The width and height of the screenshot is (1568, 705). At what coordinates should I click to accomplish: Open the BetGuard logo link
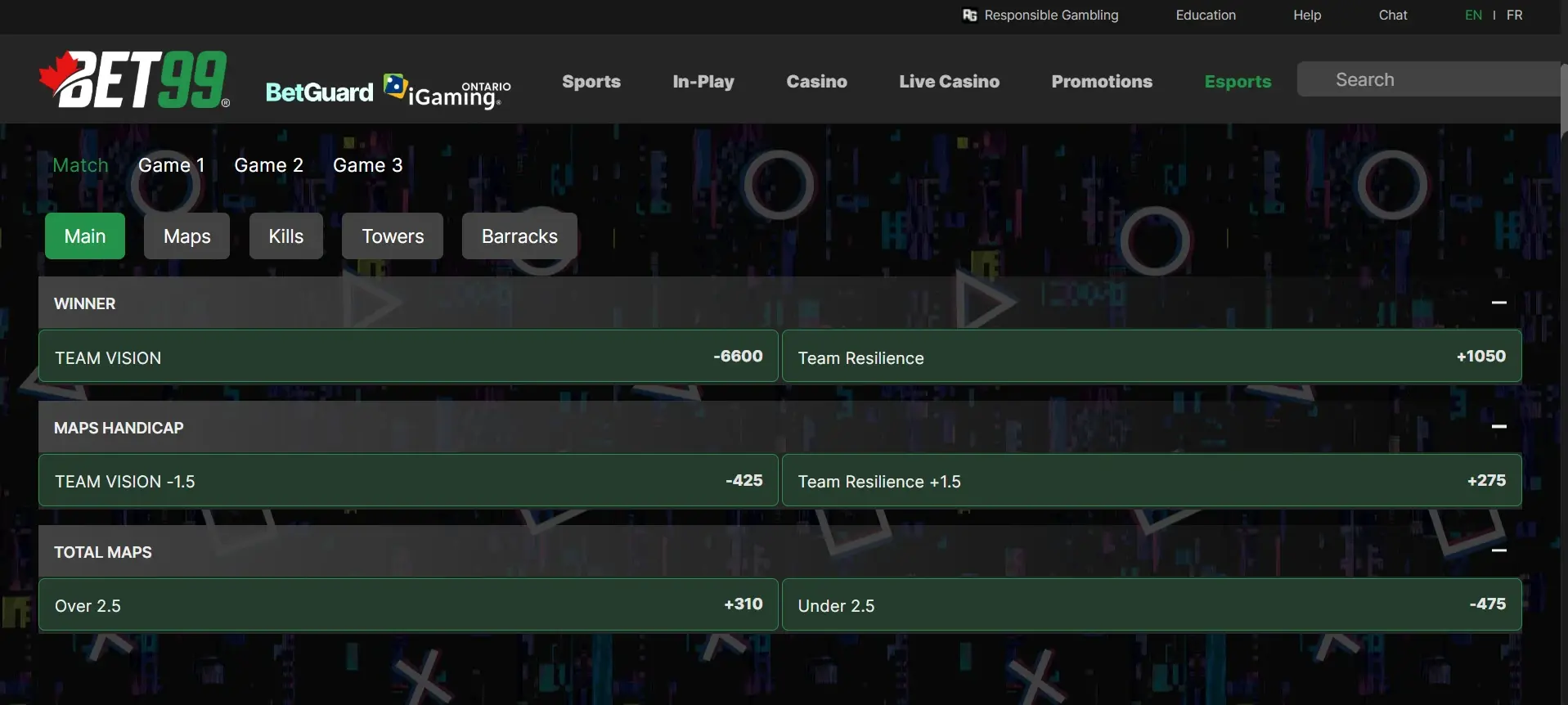pos(319,92)
